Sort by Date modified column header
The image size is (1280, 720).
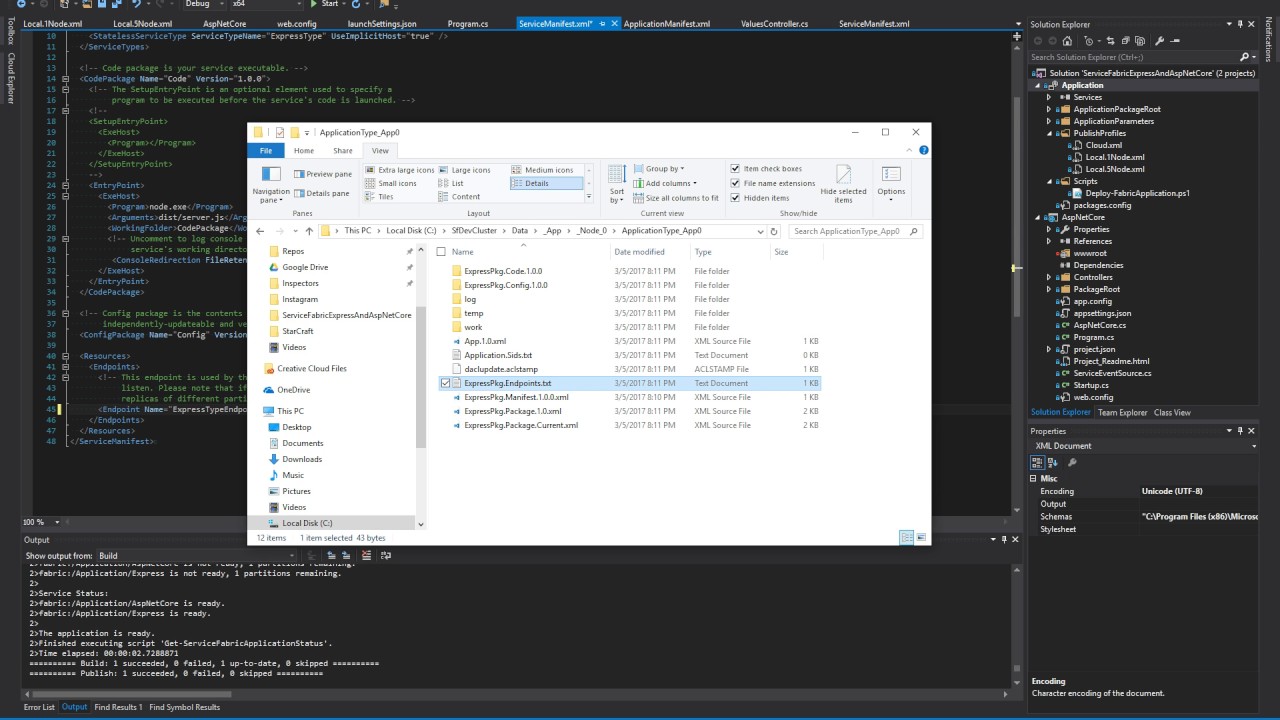[639, 252]
